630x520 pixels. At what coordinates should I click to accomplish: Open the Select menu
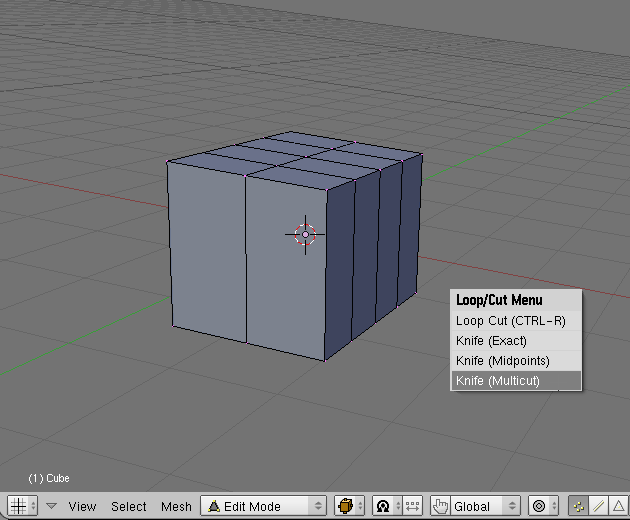(129, 506)
